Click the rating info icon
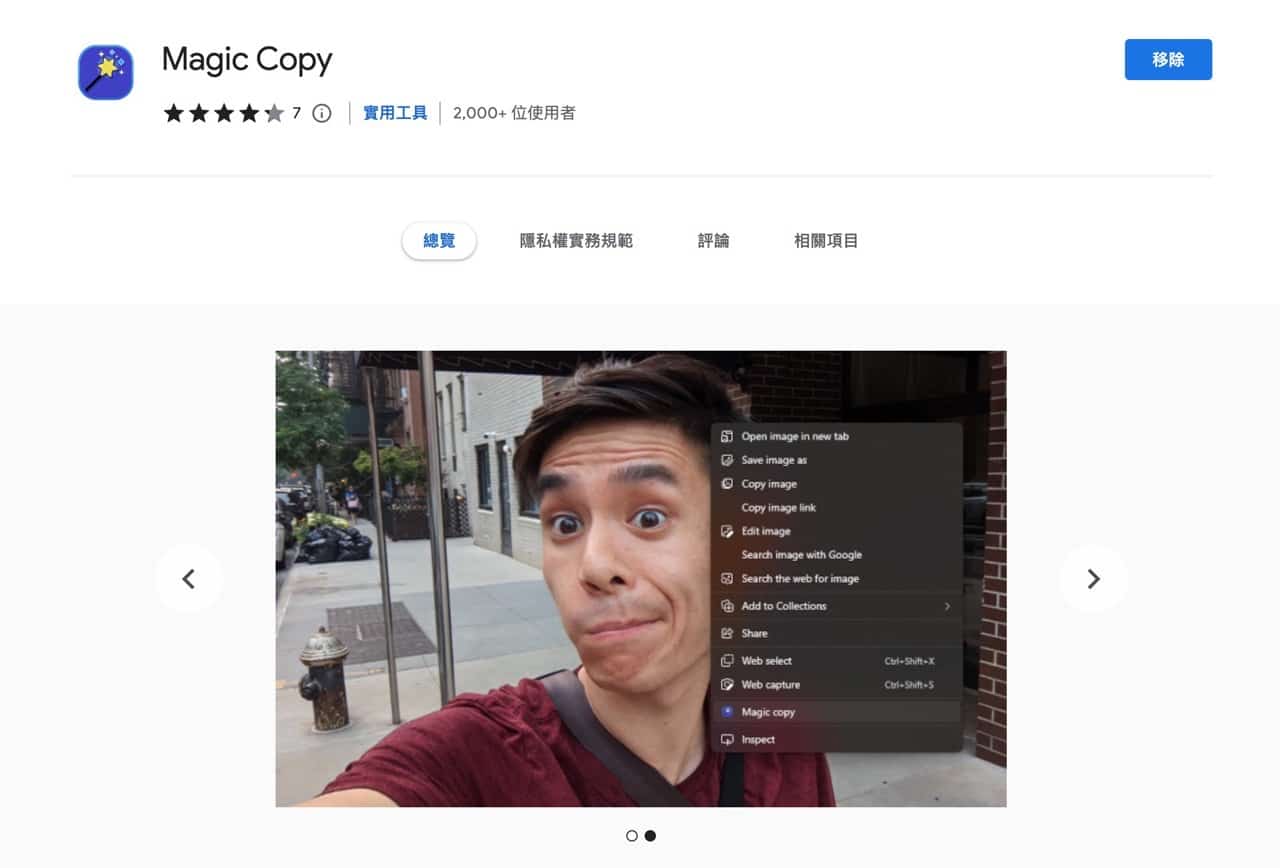 [x=320, y=113]
